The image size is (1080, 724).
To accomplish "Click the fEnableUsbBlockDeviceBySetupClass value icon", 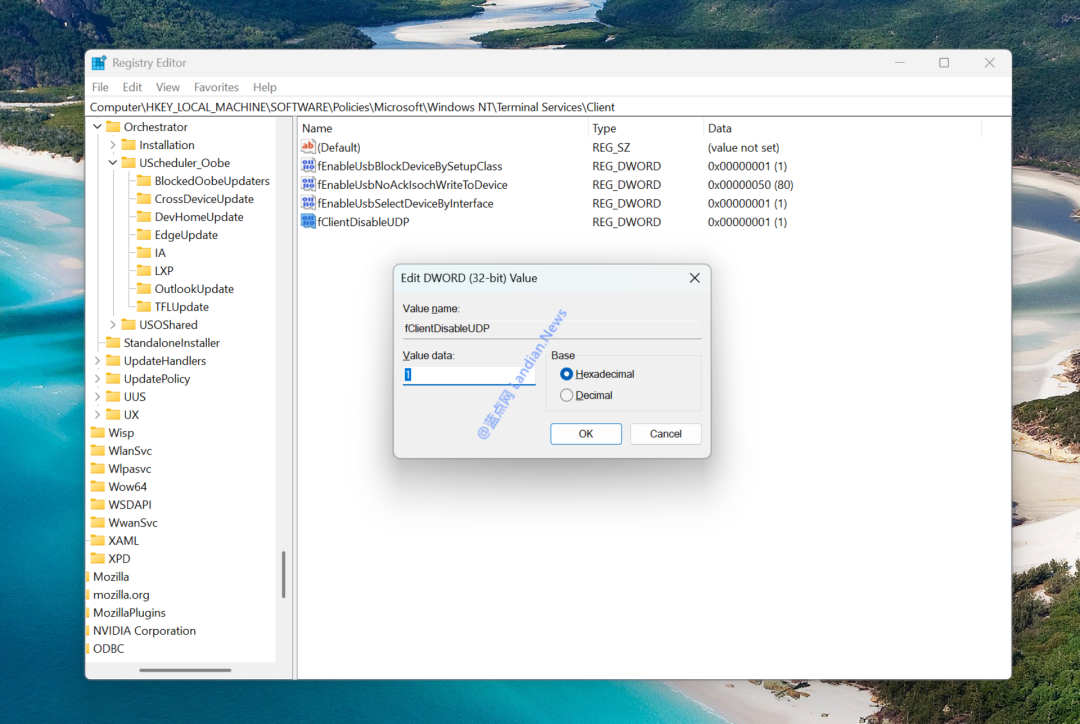I will point(308,166).
